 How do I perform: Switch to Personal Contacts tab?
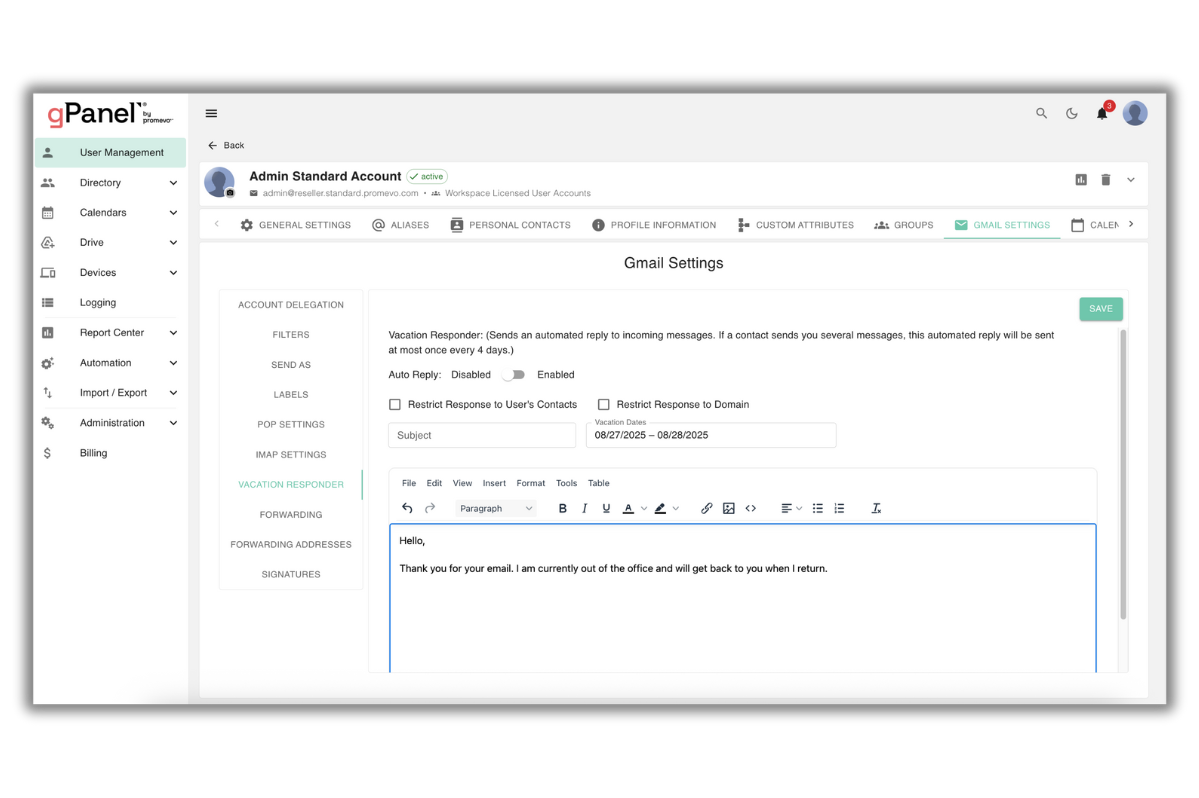[x=511, y=225]
